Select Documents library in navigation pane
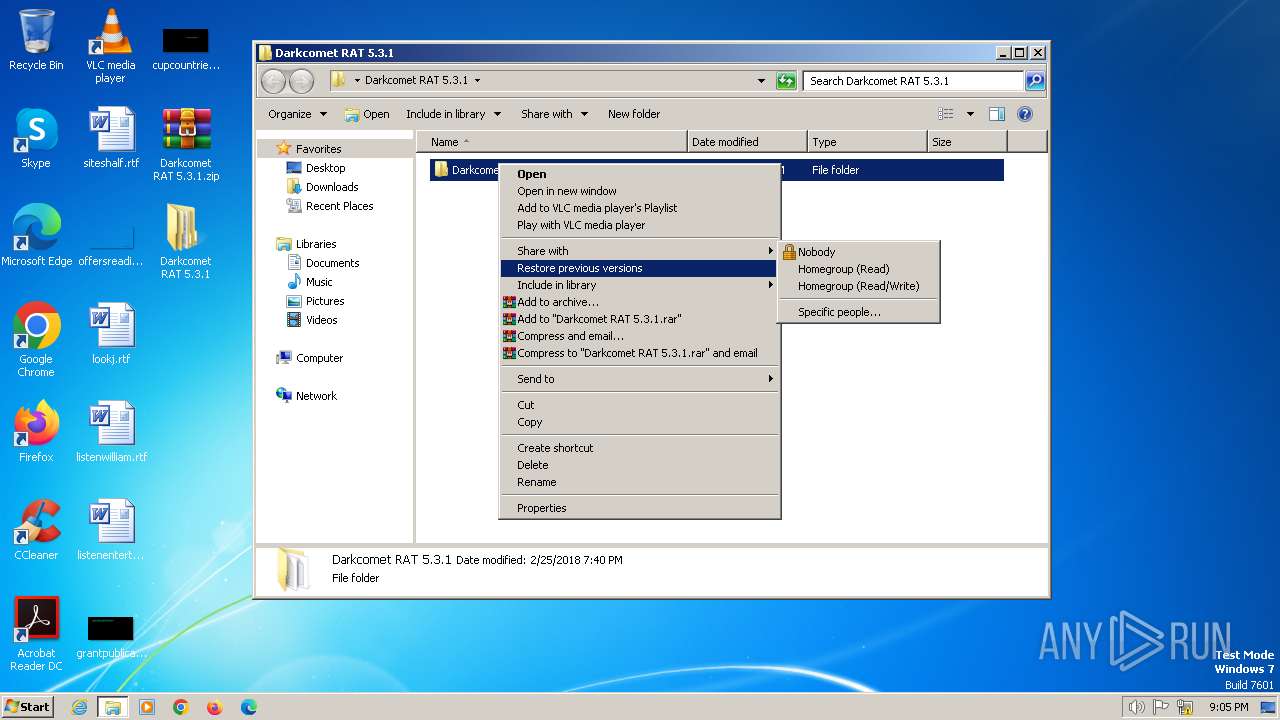This screenshot has width=1280, height=720. pyautogui.click(x=332, y=263)
